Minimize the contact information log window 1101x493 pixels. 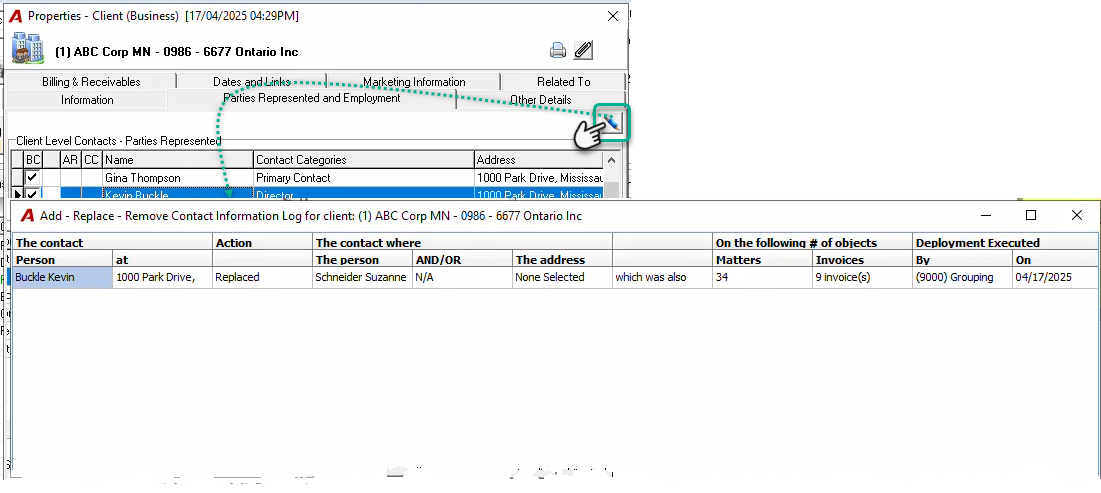[x=986, y=216]
